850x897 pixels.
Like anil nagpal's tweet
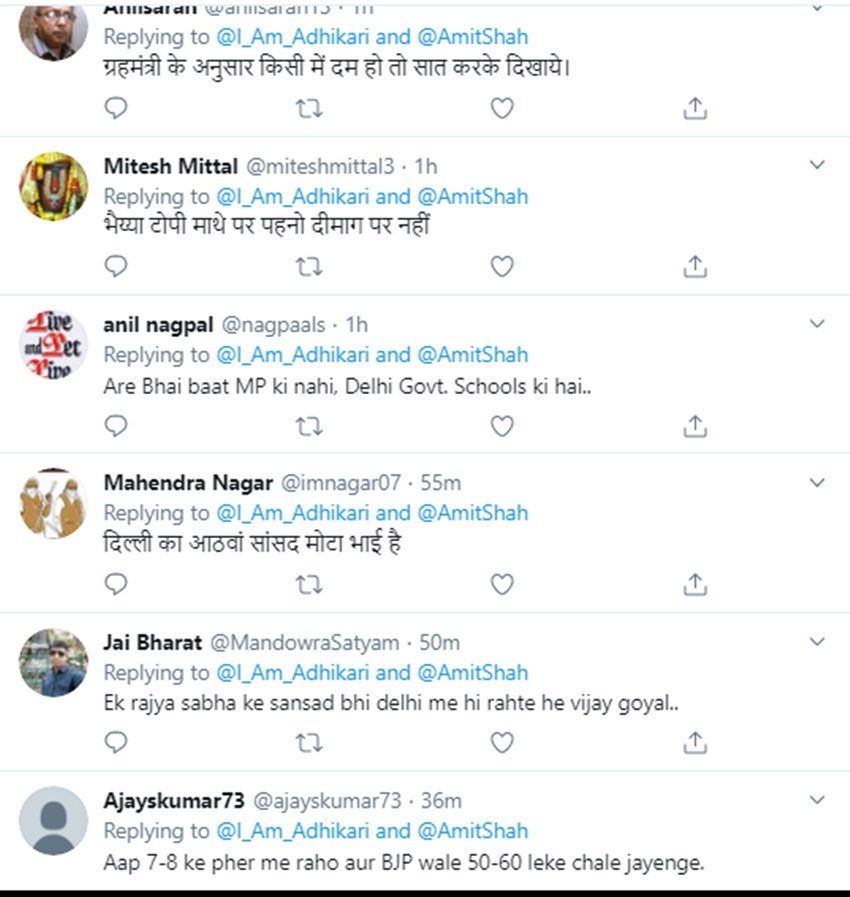click(x=502, y=426)
